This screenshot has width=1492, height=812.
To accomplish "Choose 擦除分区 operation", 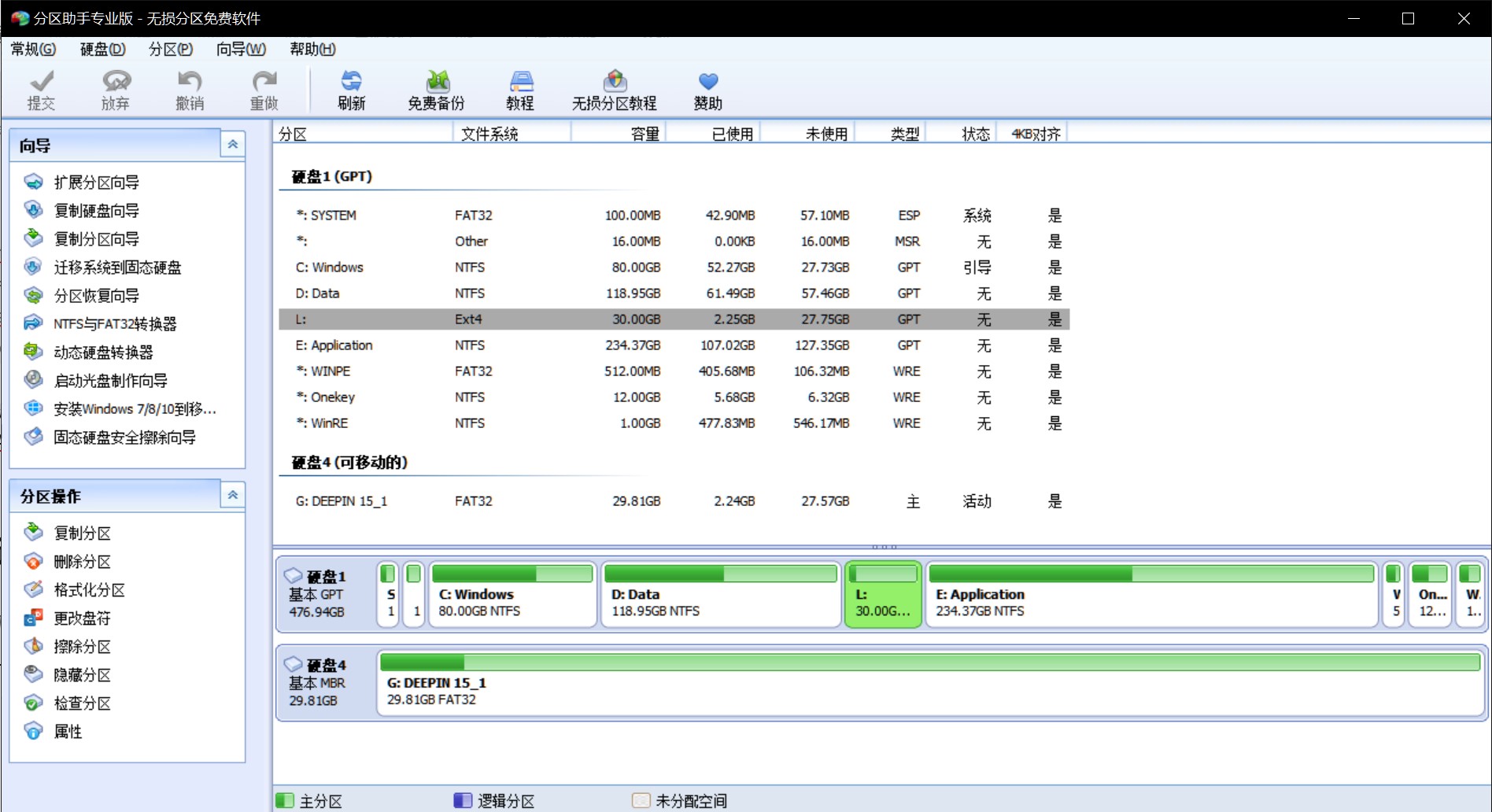I will [x=68, y=647].
